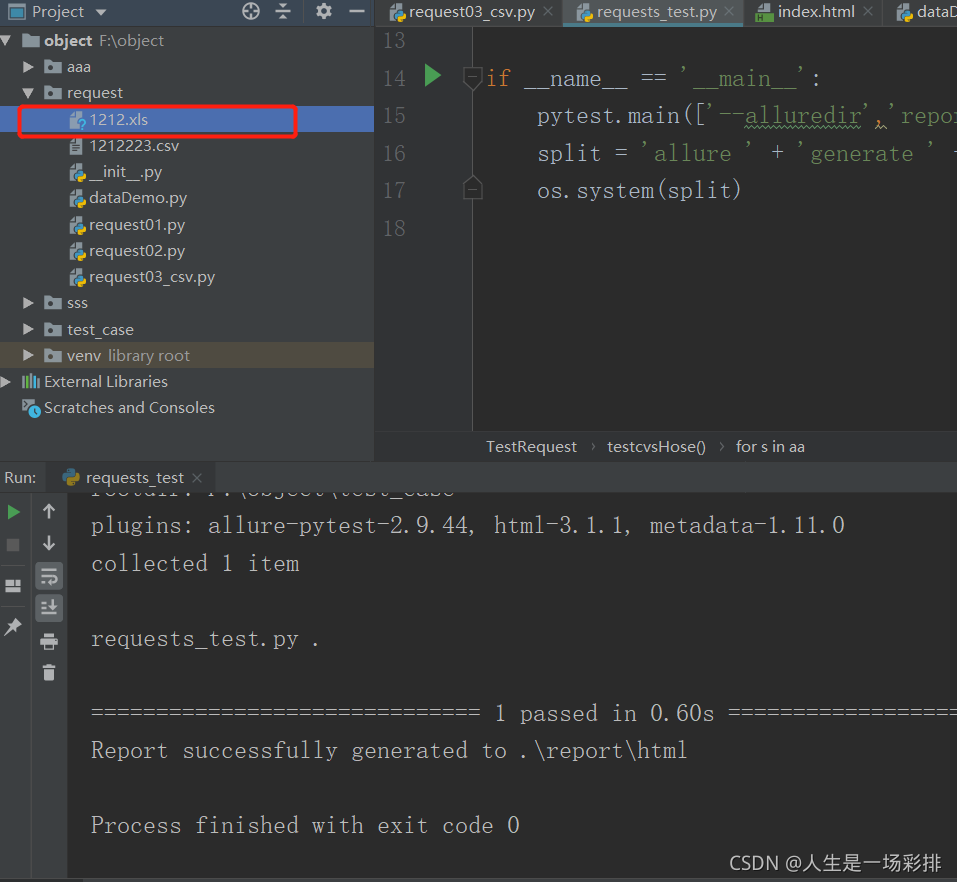Toggle scroll to end in Run console
Image resolution: width=957 pixels, height=882 pixels.
click(x=49, y=608)
